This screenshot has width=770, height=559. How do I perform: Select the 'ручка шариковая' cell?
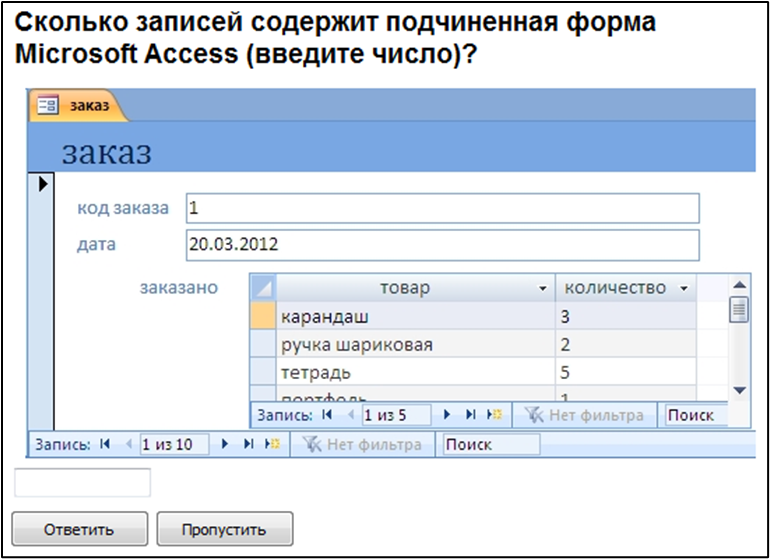415,344
